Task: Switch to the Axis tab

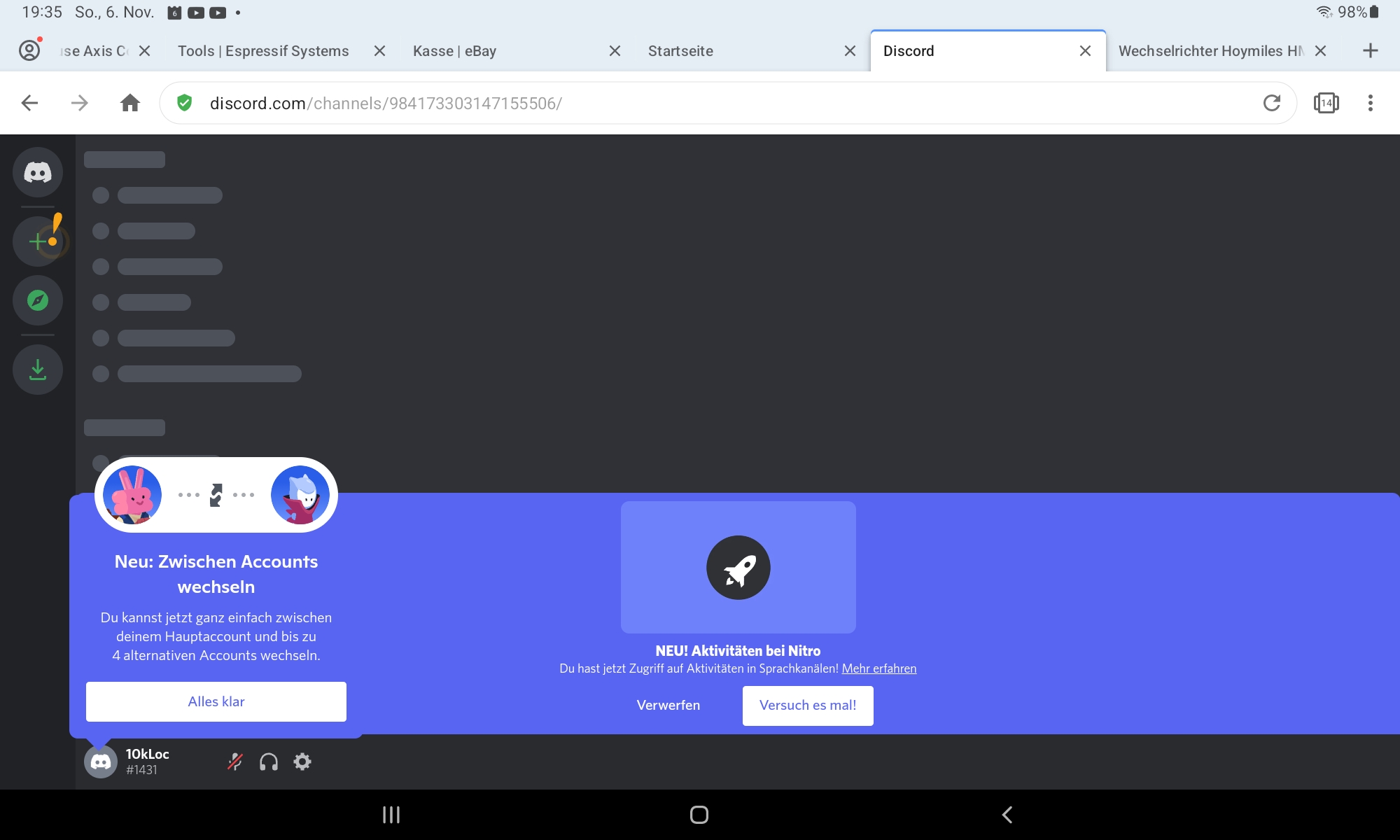Action: click(94, 51)
